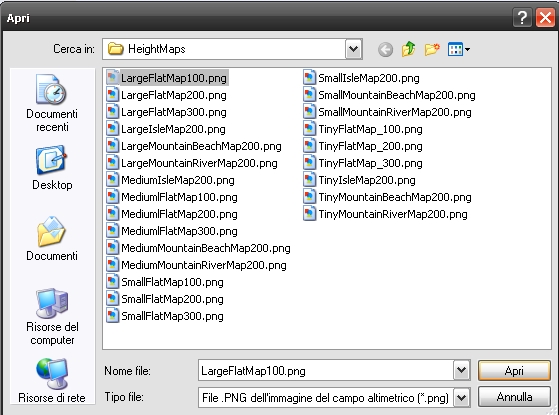The width and height of the screenshot is (559, 415).
Task: Select file name TinyMountainBeachMap200.png
Action: [395, 197]
